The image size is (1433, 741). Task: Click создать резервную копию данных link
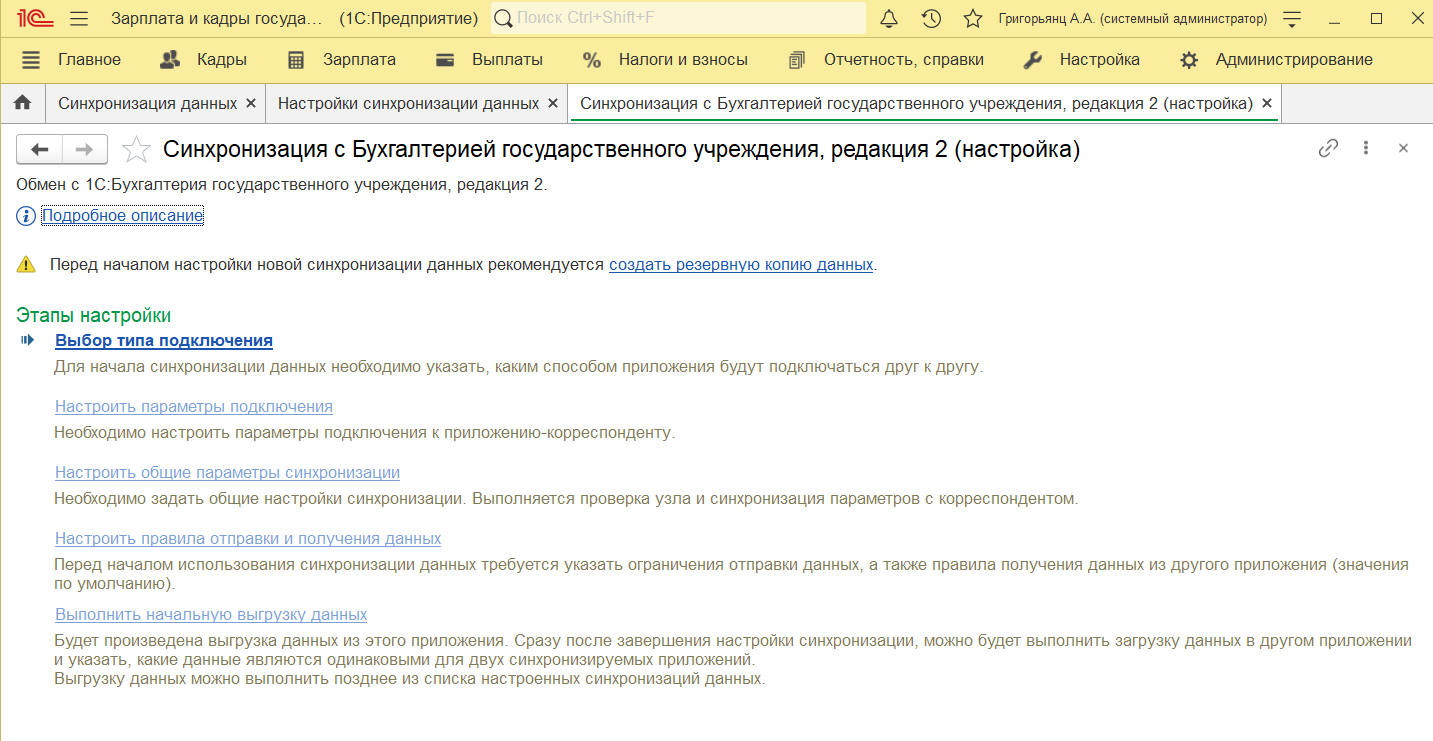coord(740,265)
